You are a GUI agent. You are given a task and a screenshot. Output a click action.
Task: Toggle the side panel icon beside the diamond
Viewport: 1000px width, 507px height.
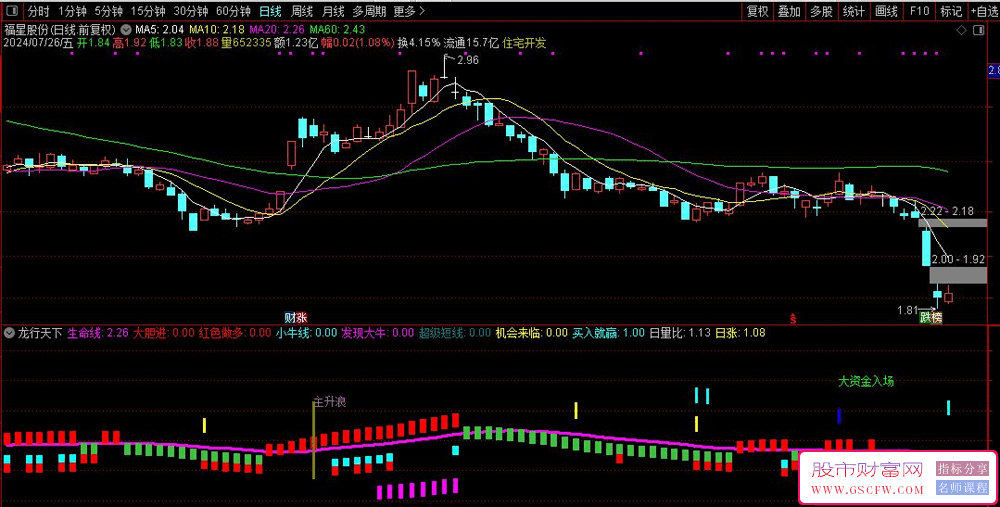978,32
